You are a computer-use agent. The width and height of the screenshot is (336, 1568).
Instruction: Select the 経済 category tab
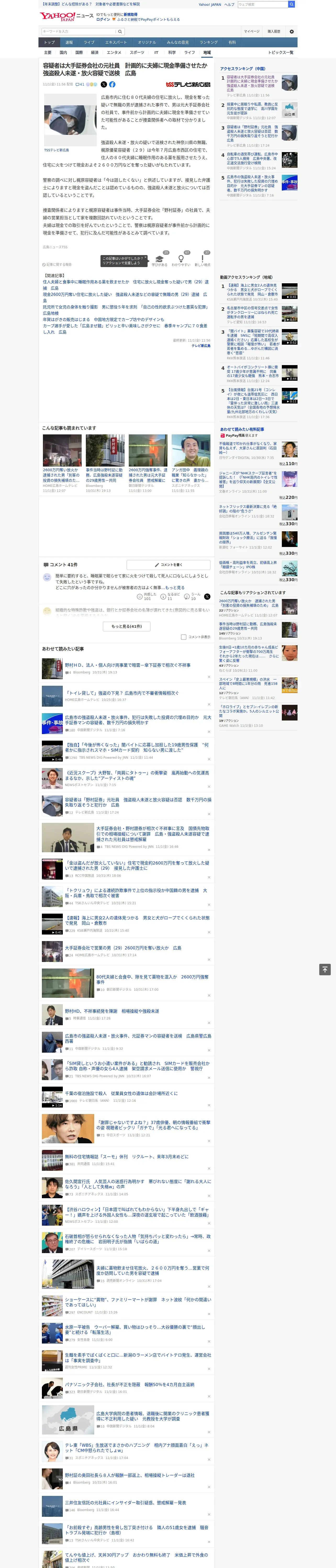pos(94,52)
